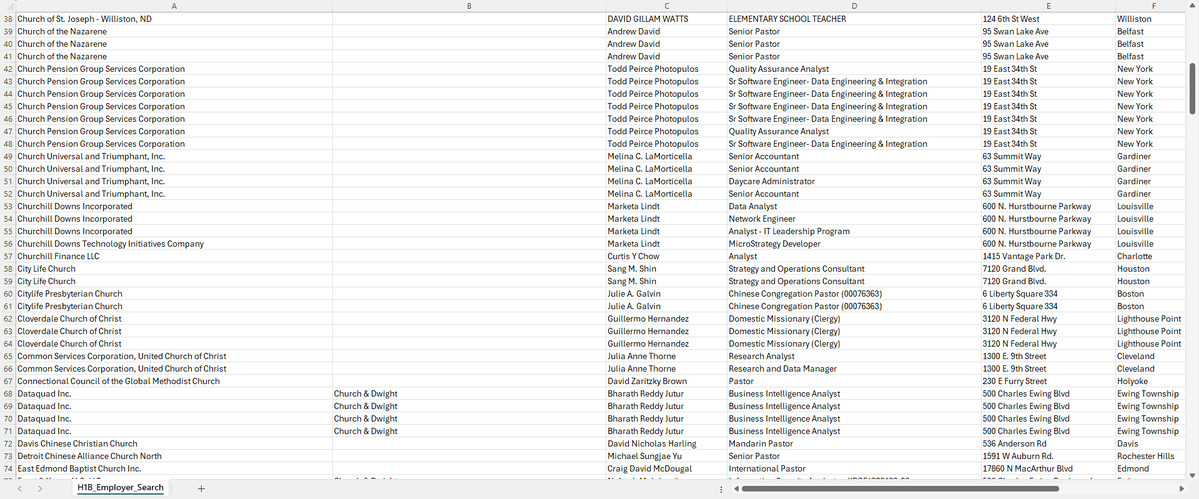This screenshot has height=499, width=1199.
Task: Select column E header
Action: (1048, 6)
